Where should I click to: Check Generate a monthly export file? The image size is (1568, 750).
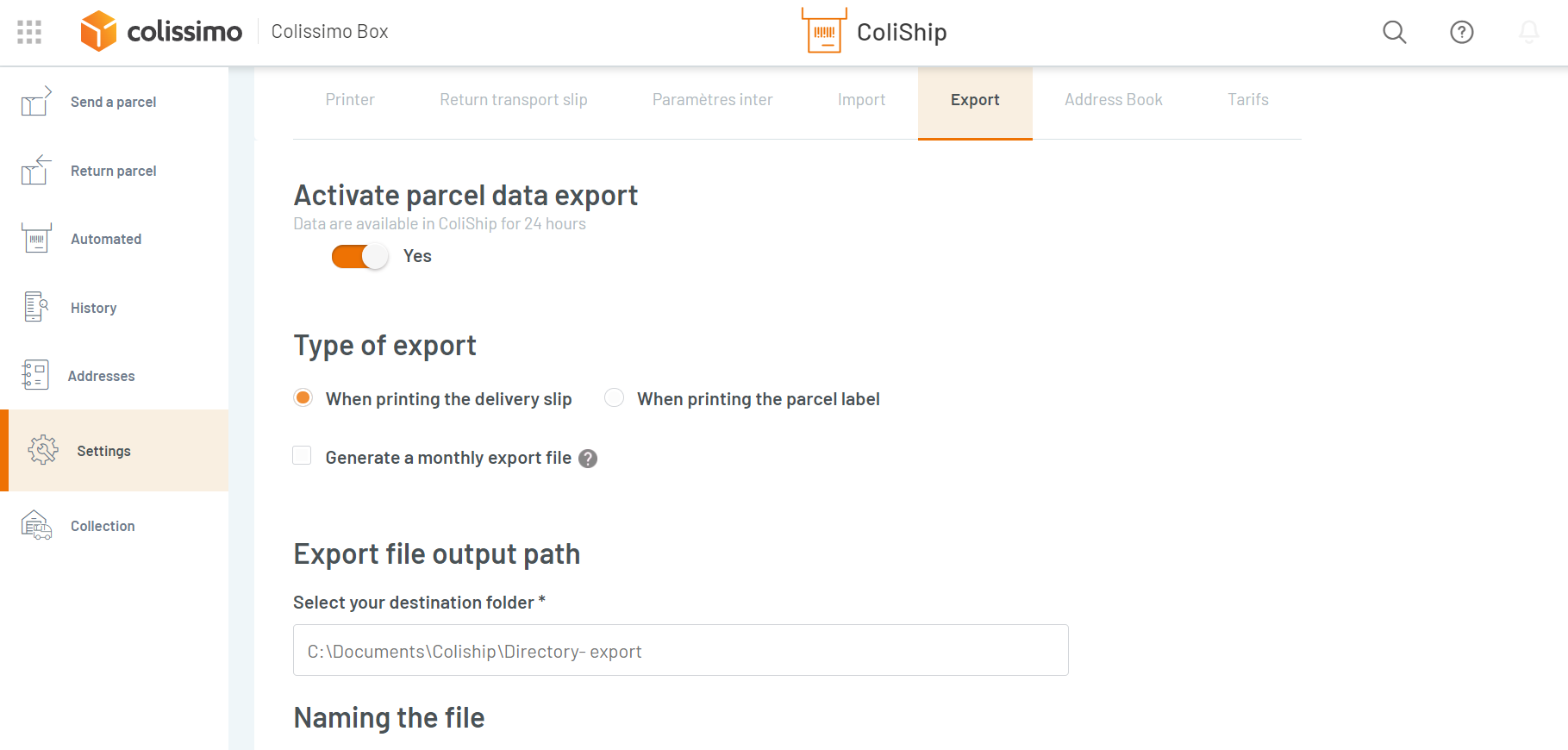coord(302,456)
